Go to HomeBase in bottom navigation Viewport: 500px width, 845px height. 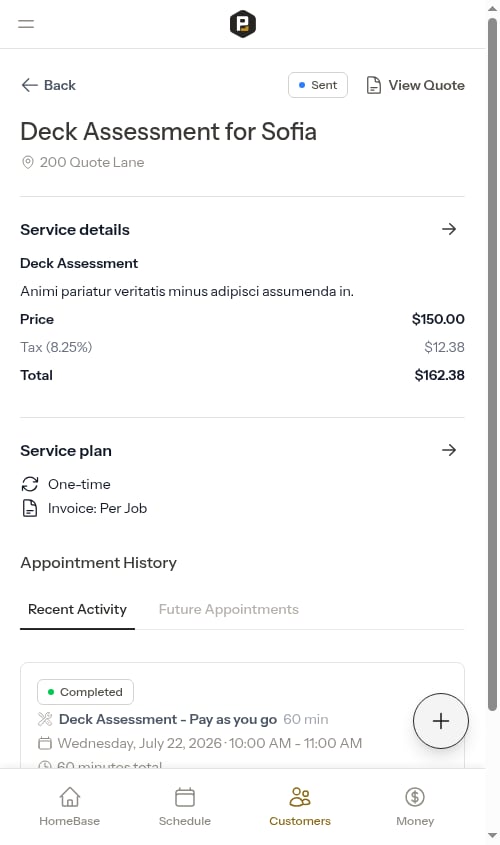pyautogui.click(x=70, y=807)
